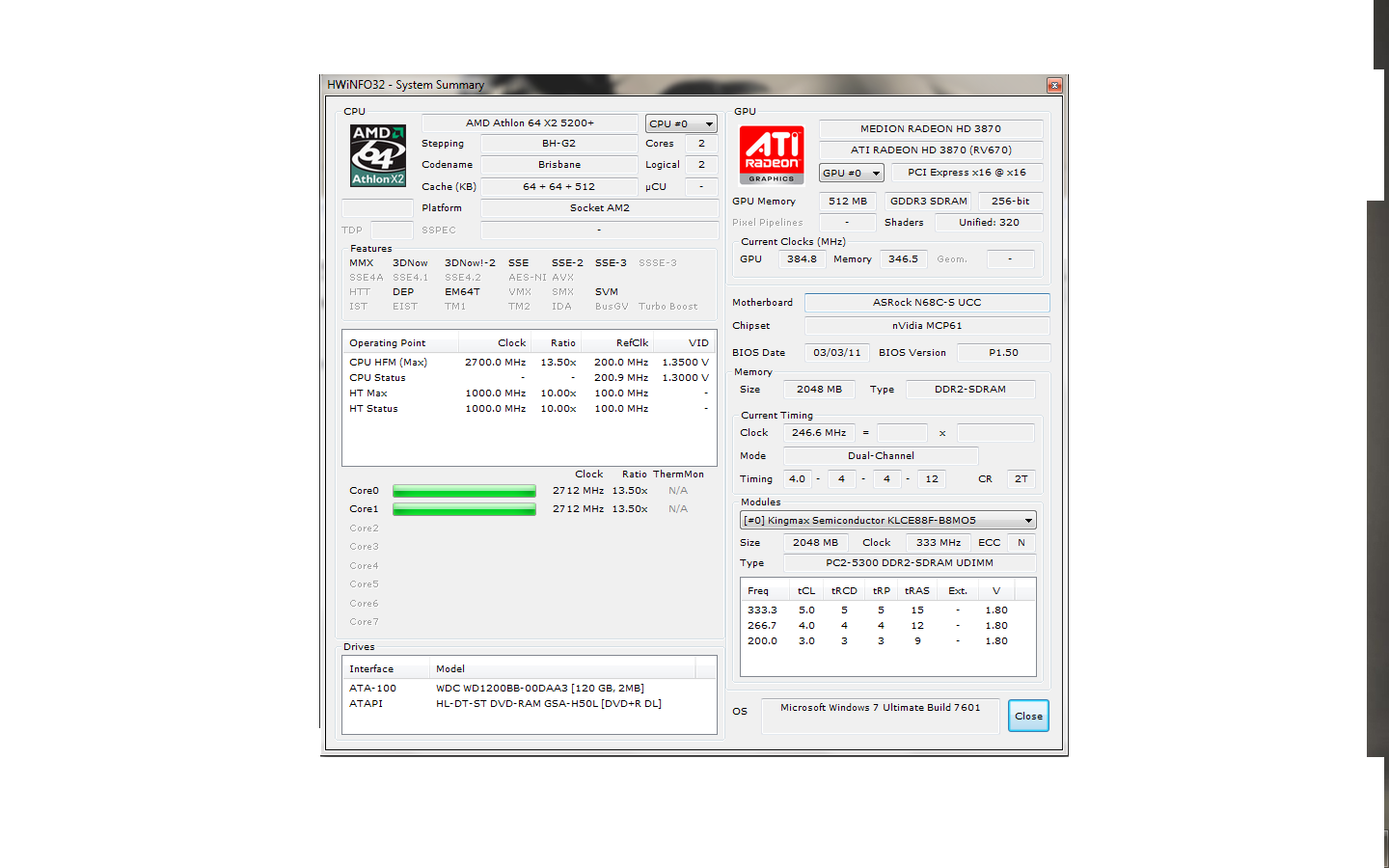Image resolution: width=1389 pixels, height=868 pixels.
Task: Click the Core1 usage bar
Action: pos(464,509)
